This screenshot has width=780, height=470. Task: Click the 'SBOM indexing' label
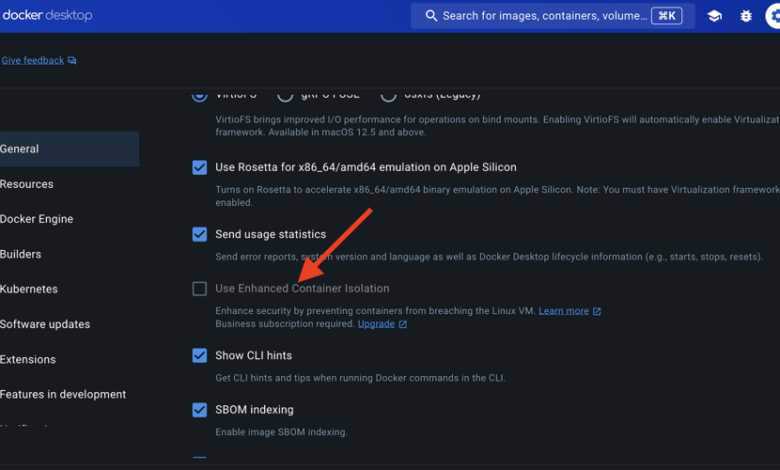pyautogui.click(x=254, y=410)
